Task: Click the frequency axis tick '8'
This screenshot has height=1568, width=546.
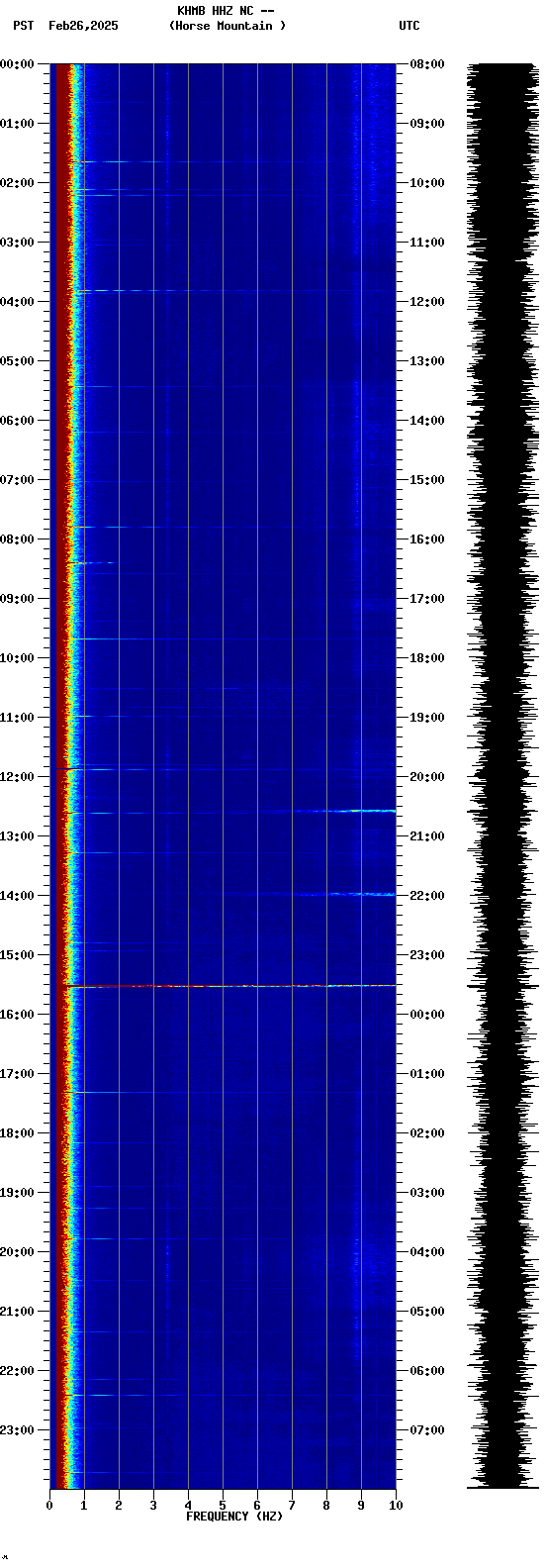Action: point(326,1506)
